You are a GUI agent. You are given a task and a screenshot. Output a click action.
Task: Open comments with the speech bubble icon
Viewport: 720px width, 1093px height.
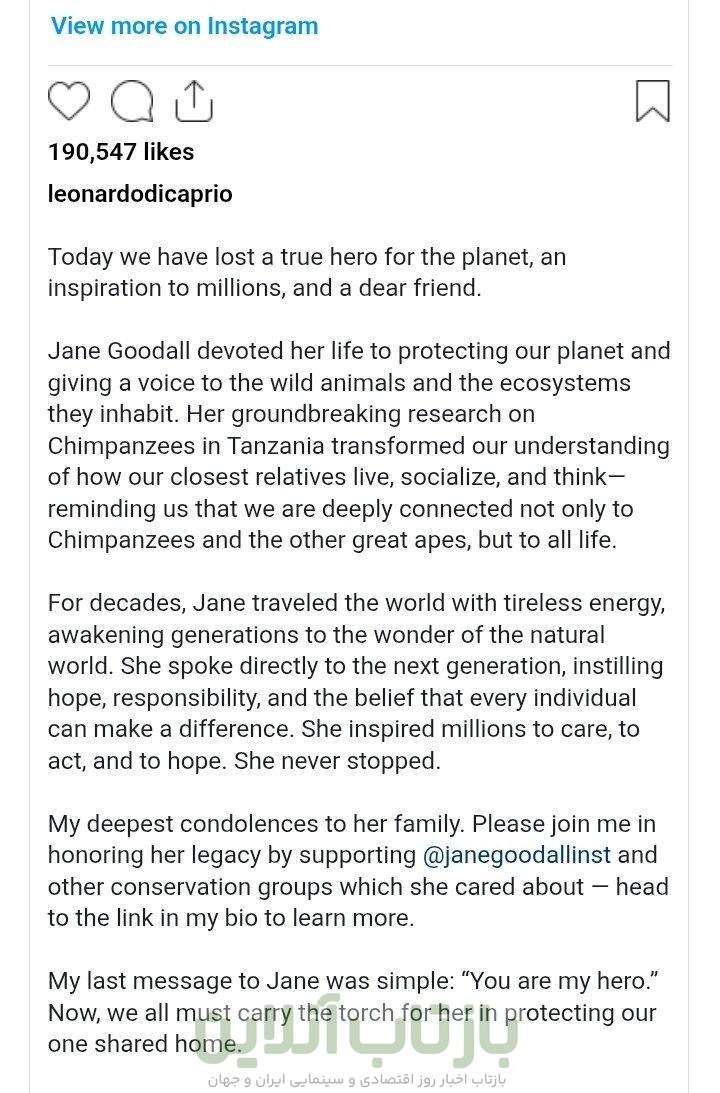click(132, 101)
